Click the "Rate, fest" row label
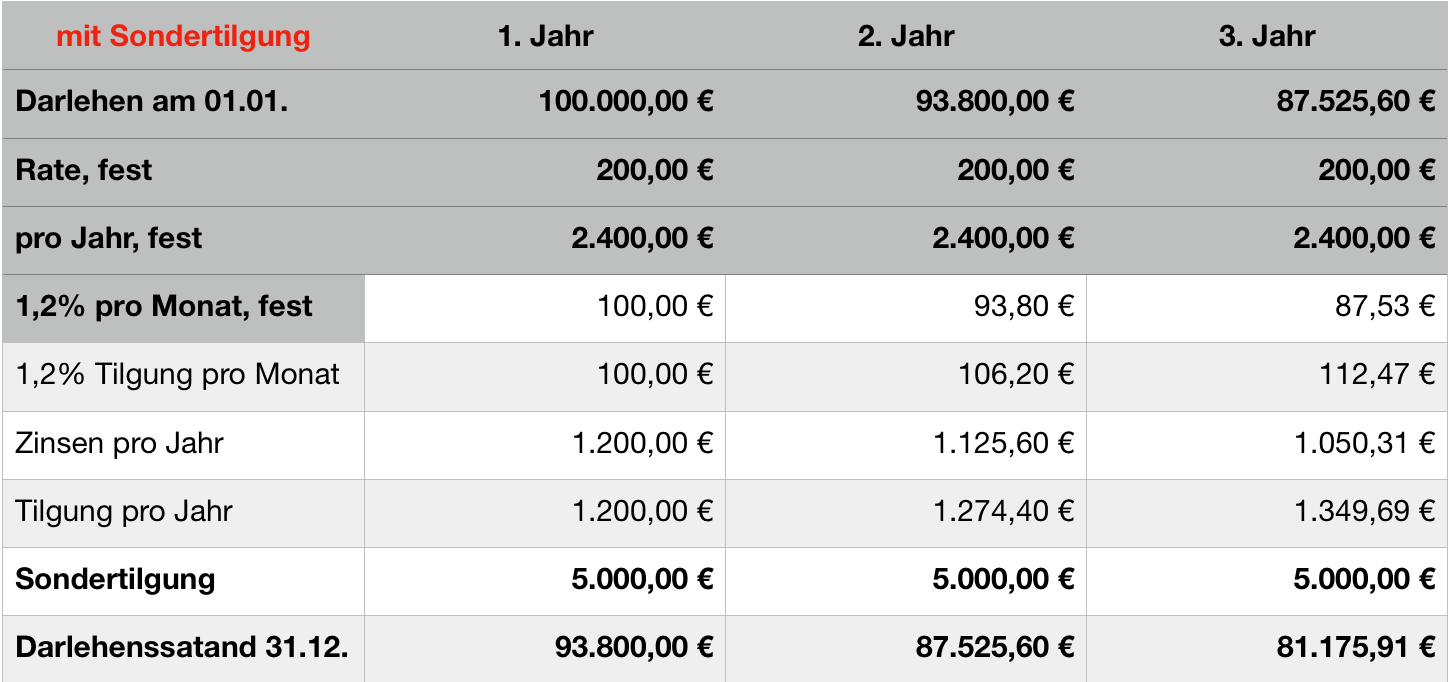Screen dimensions: 1452x682 [x=84, y=170]
